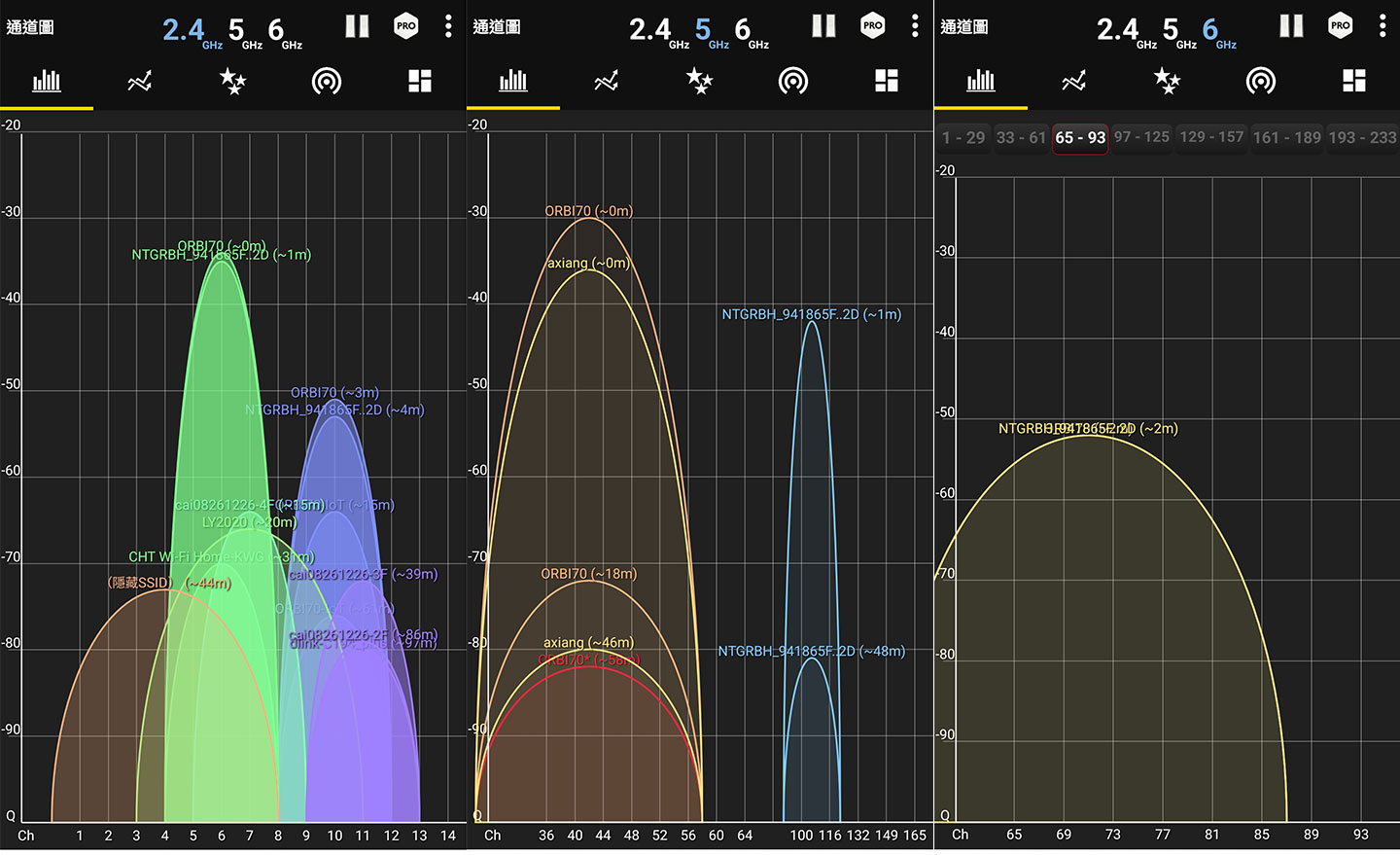Switch middle panel to 2.4 GHz band
The image size is (1400, 855).
659,32
